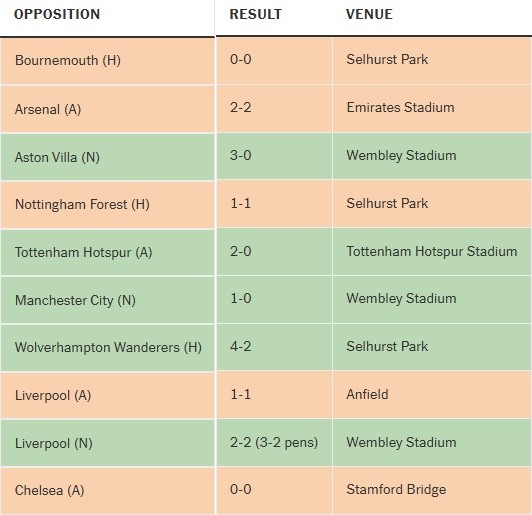Screen dimensions: 532x515
Task: Select the Arsenal (A) opposition cell
Action: (108, 109)
